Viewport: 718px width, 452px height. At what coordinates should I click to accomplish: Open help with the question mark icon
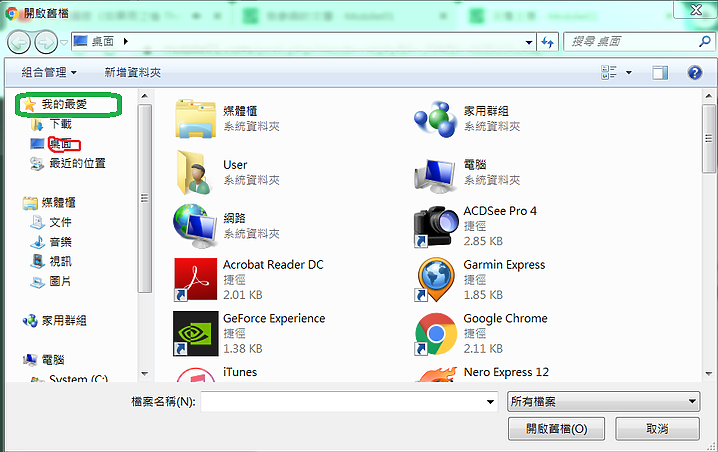(695, 72)
